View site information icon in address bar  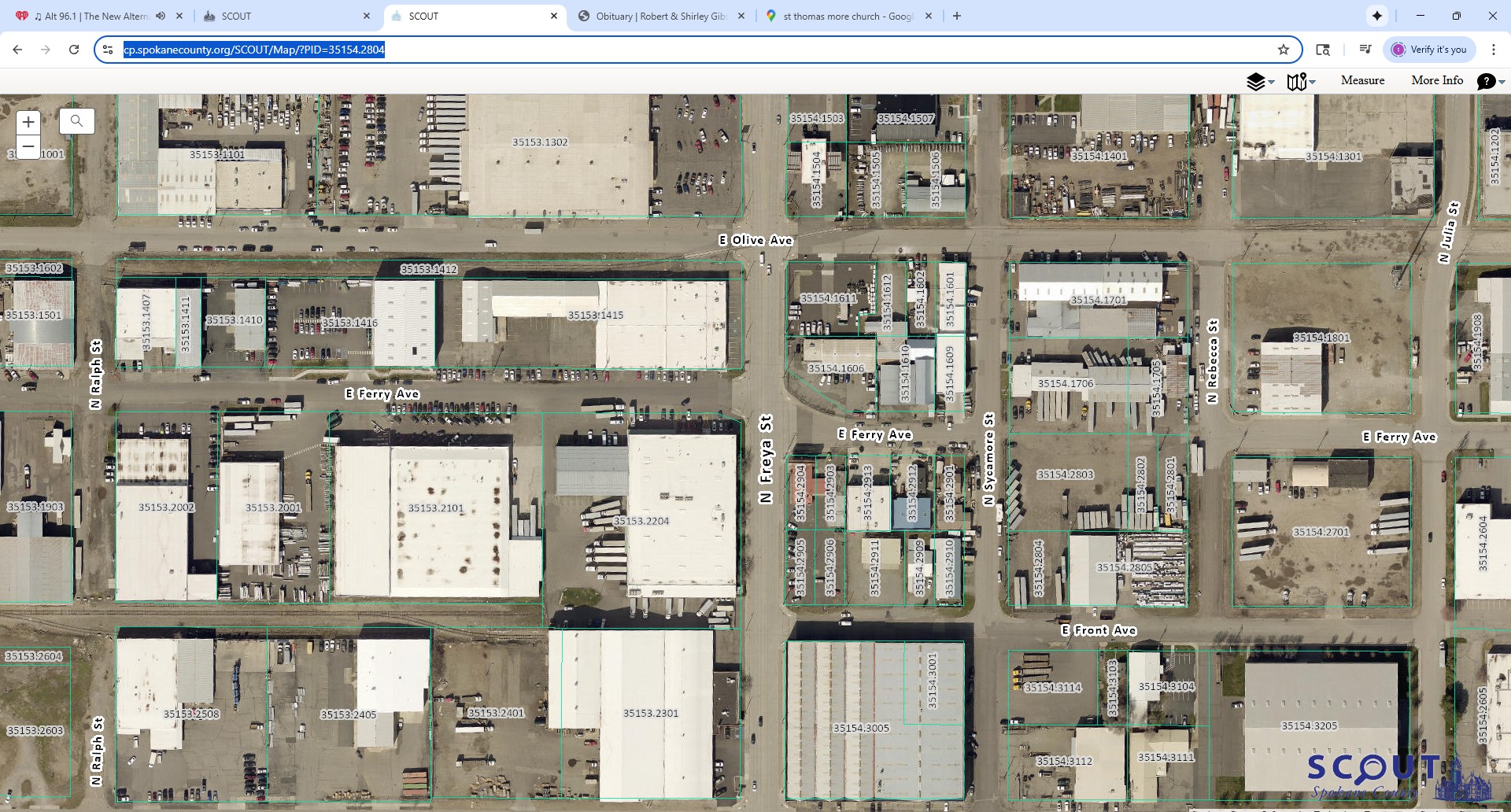[x=108, y=50]
